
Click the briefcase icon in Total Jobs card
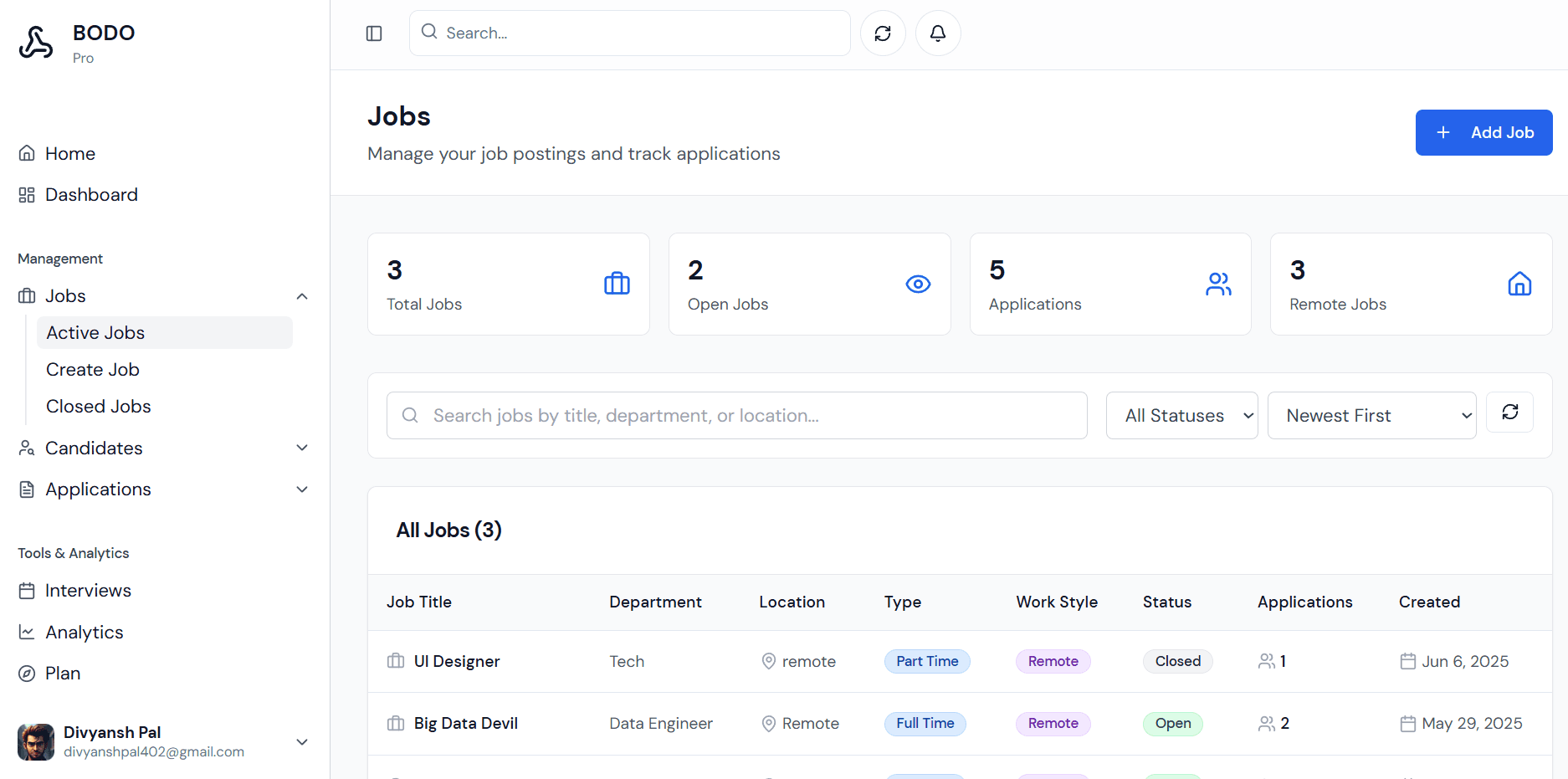click(617, 284)
